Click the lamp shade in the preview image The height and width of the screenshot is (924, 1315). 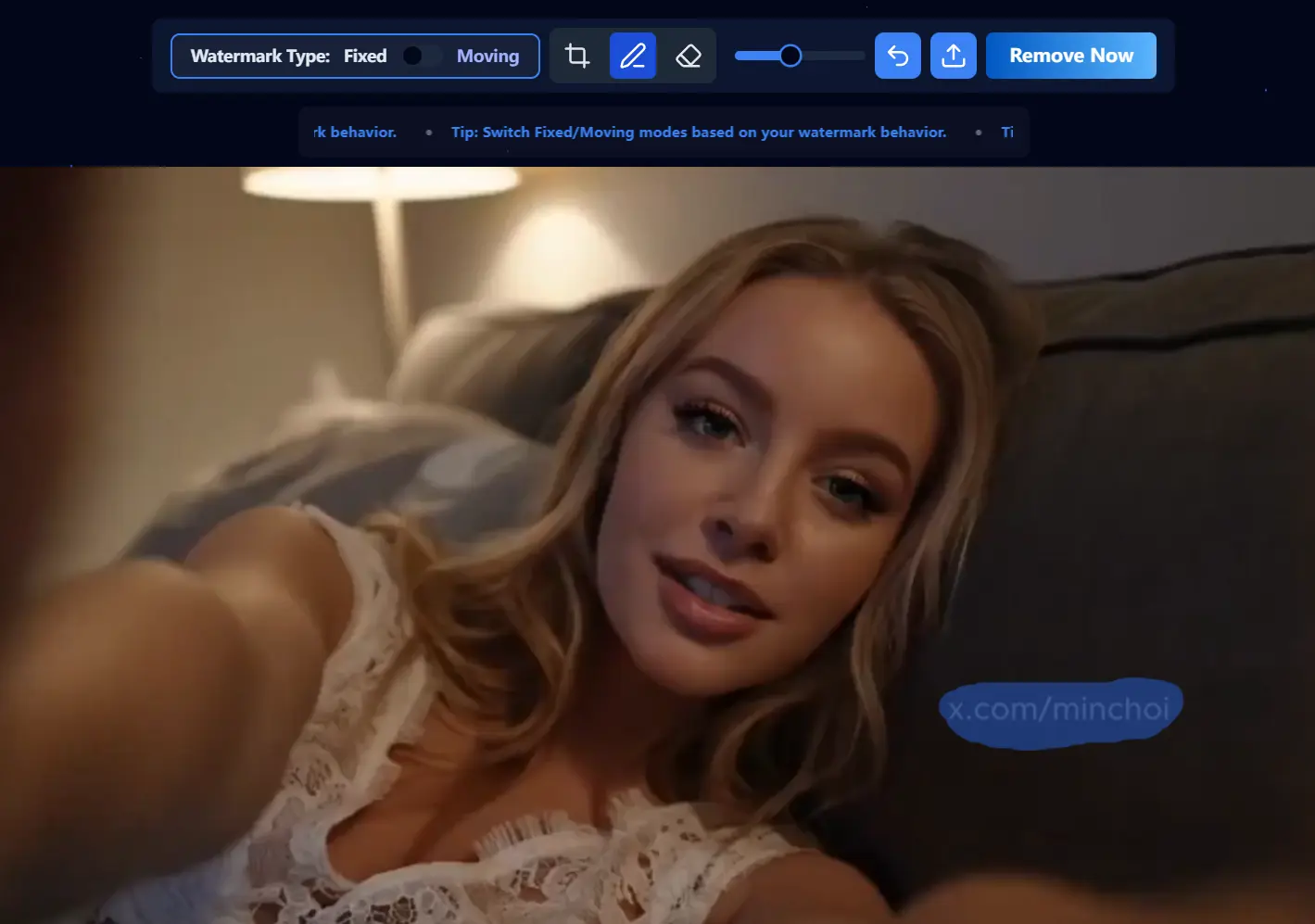click(380, 183)
